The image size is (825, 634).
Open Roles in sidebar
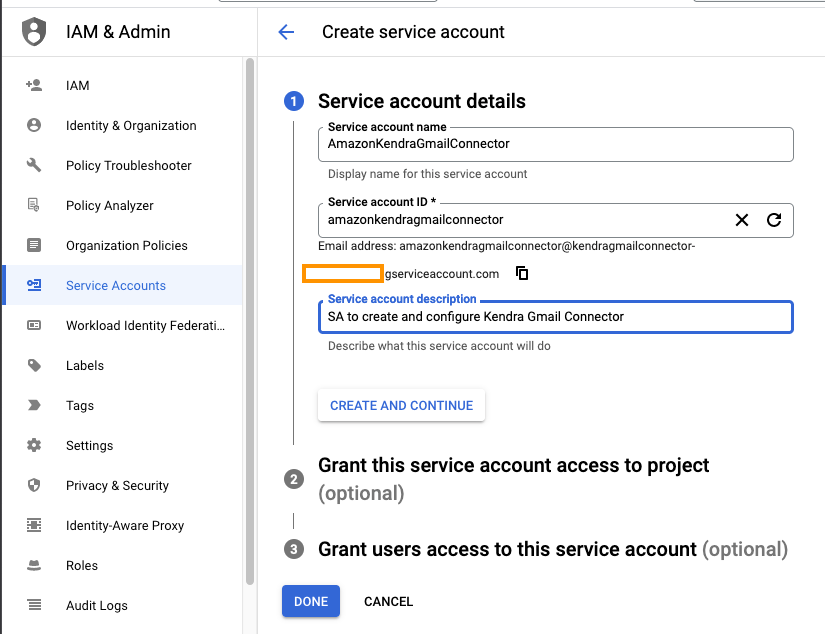(x=122, y=565)
